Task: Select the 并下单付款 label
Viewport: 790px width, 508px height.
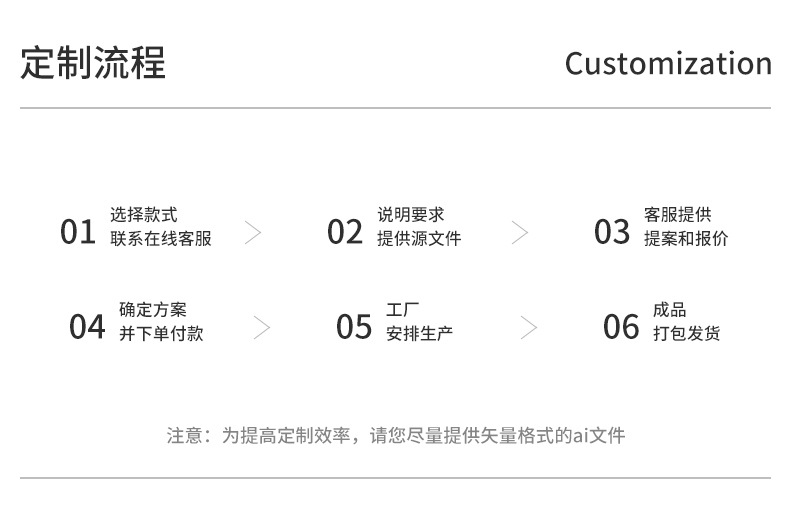Action: [161, 334]
